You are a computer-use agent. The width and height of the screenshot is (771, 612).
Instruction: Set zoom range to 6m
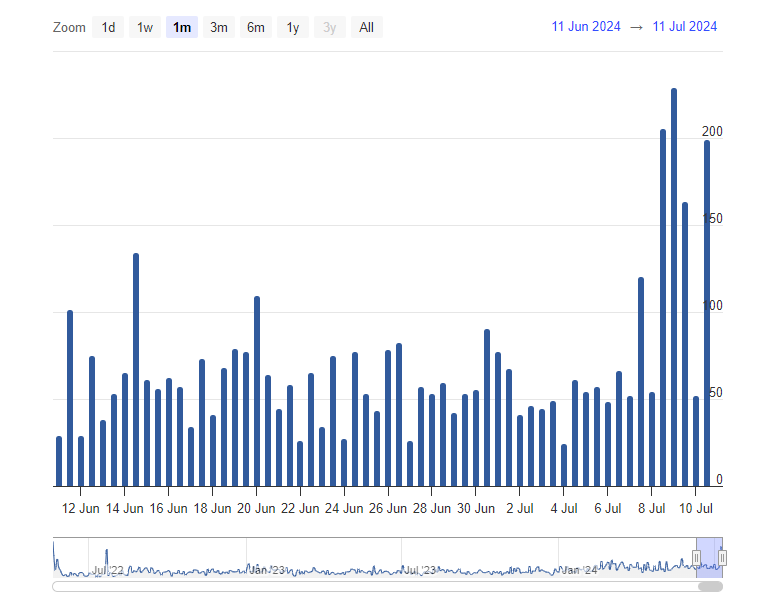tap(256, 27)
